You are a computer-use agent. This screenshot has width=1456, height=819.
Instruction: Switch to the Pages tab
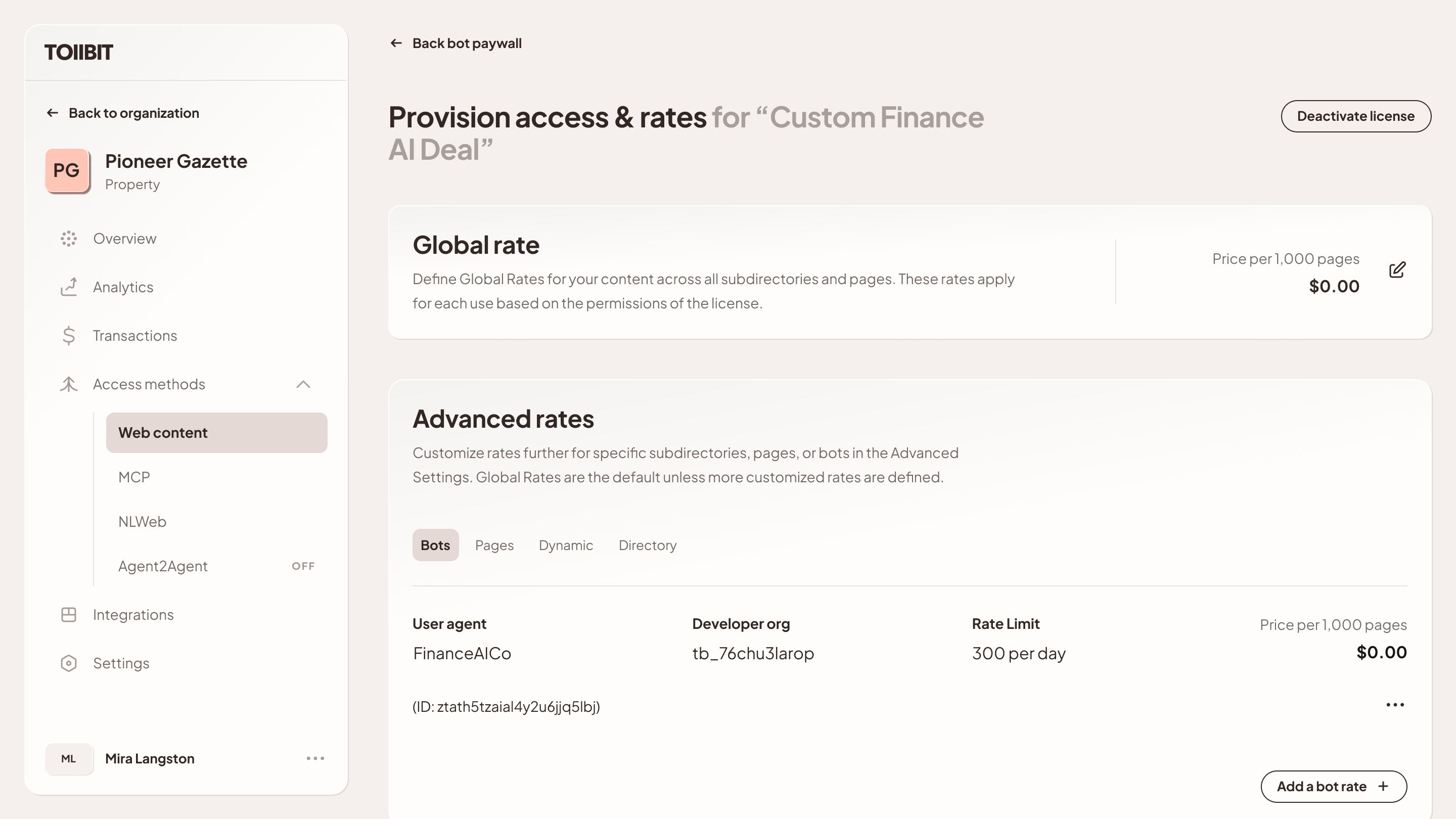pos(494,545)
